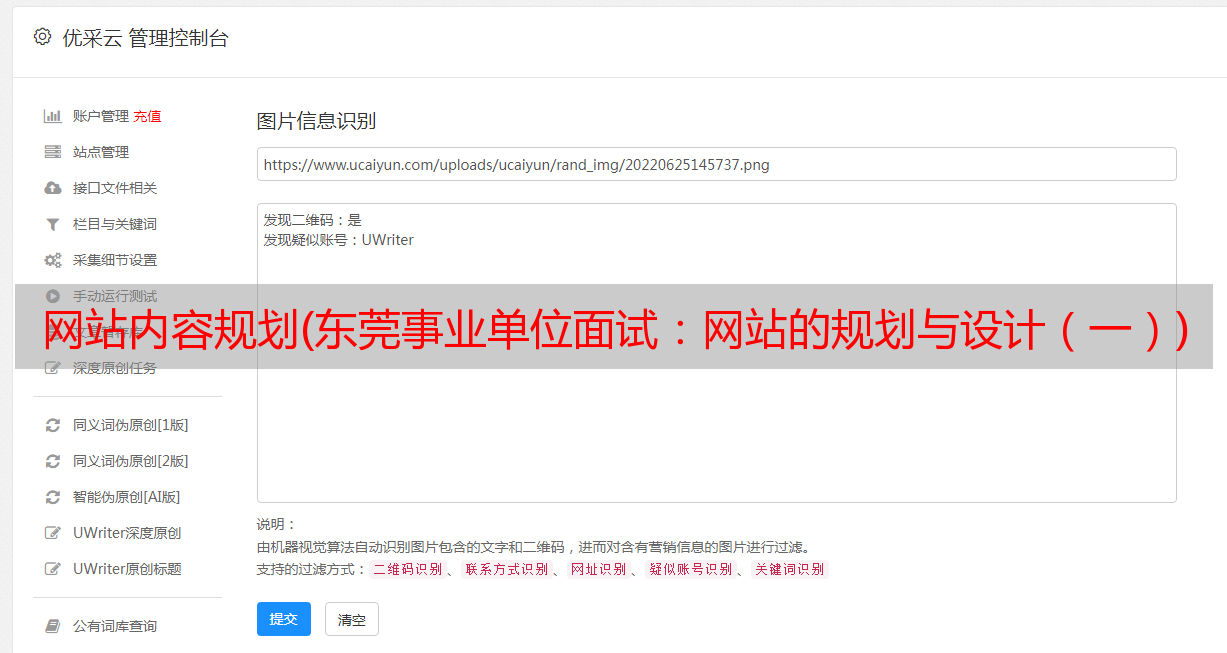Viewport: 1227px width, 653px height.
Task: Click the cloud upload icon beside 接口文件相关
Action: [x=53, y=188]
